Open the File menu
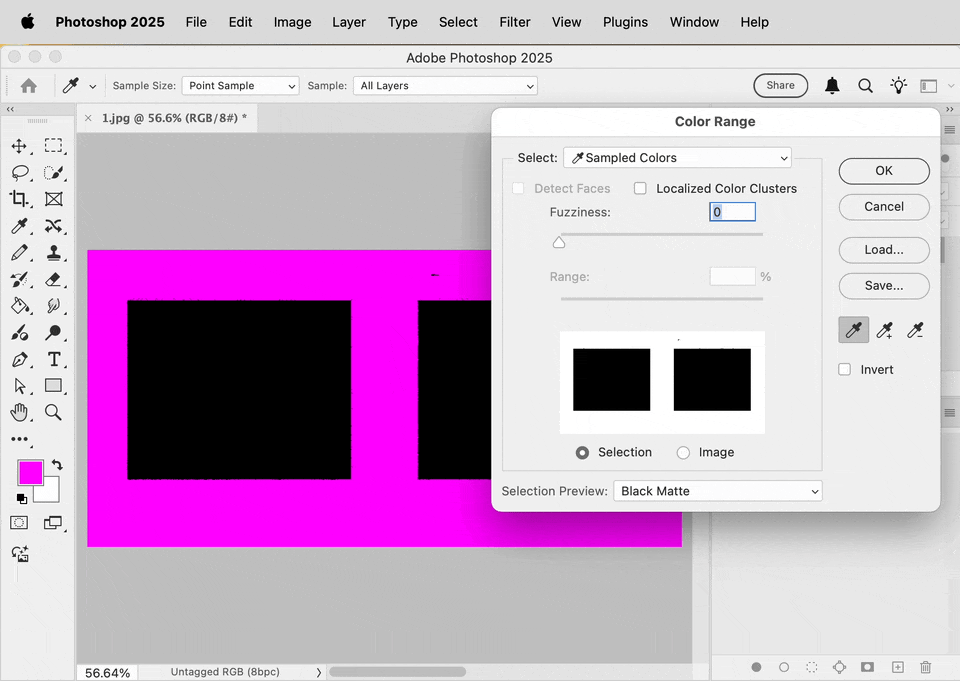This screenshot has height=681, width=960. click(196, 22)
